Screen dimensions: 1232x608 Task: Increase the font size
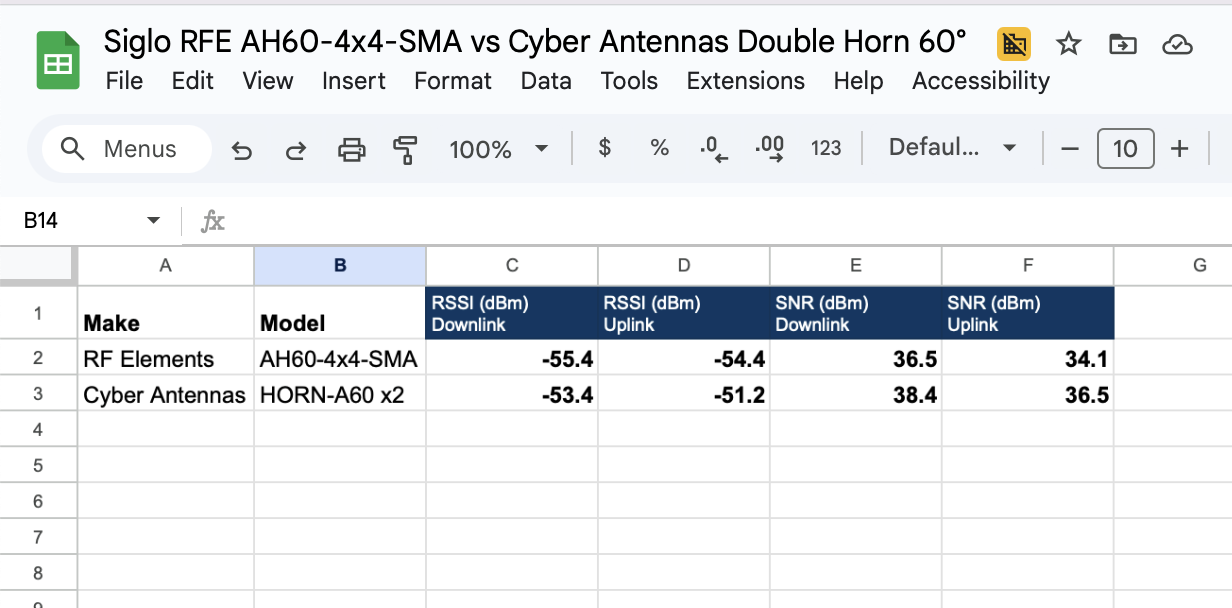pyautogui.click(x=1180, y=149)
